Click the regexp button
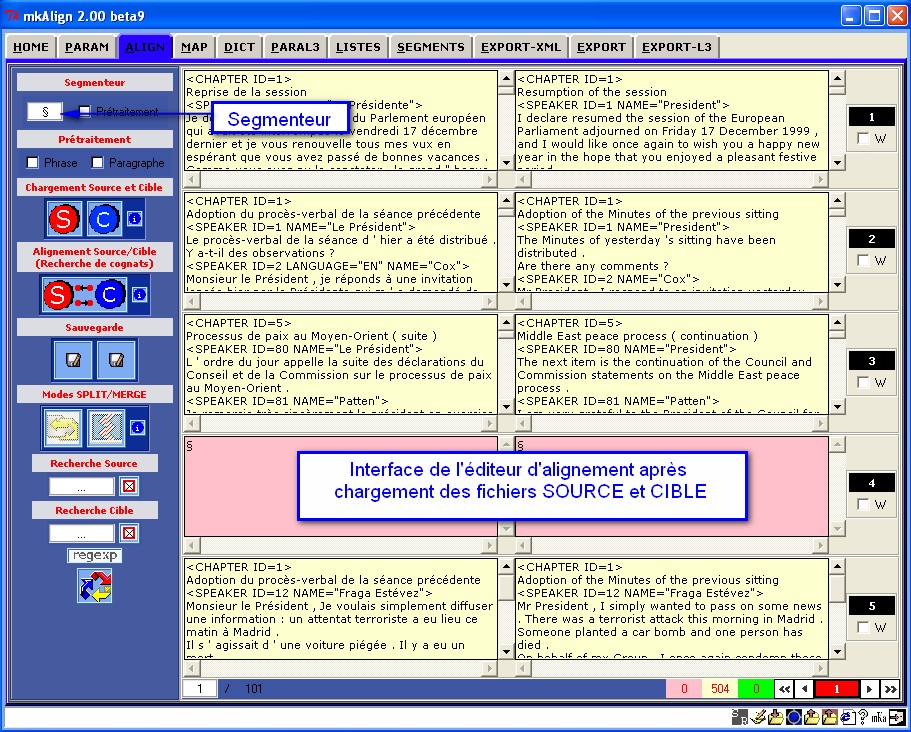 pyautogui.click(x=95, y=555)
